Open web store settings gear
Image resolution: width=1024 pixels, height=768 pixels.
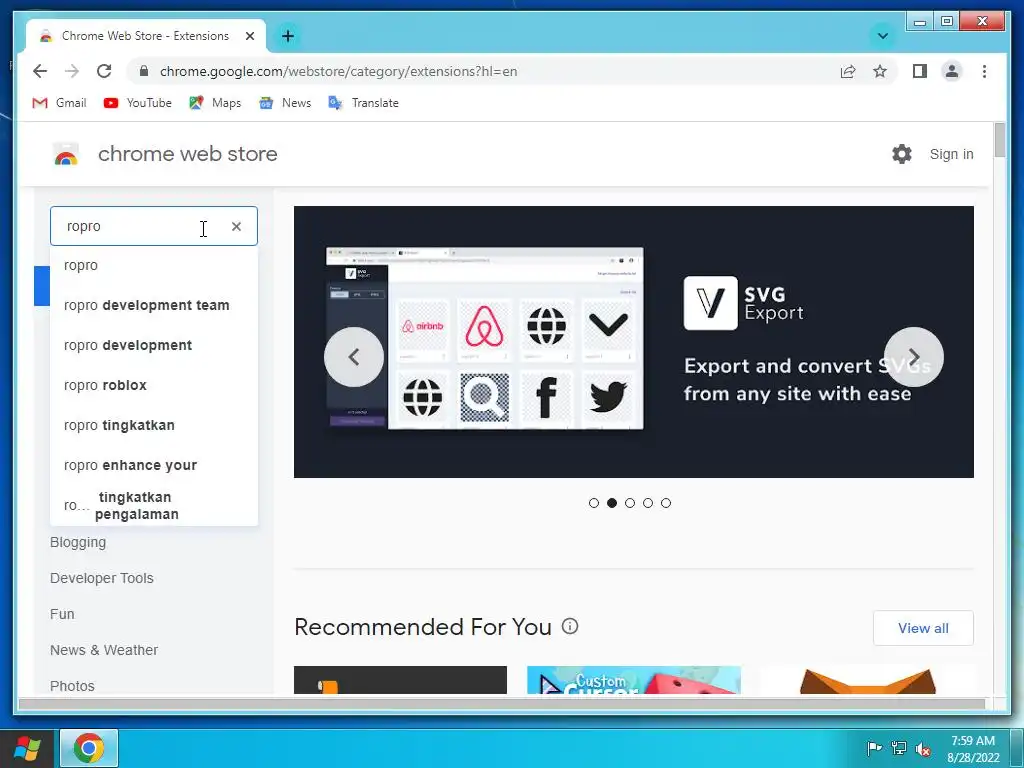click(x=901, y=154)
